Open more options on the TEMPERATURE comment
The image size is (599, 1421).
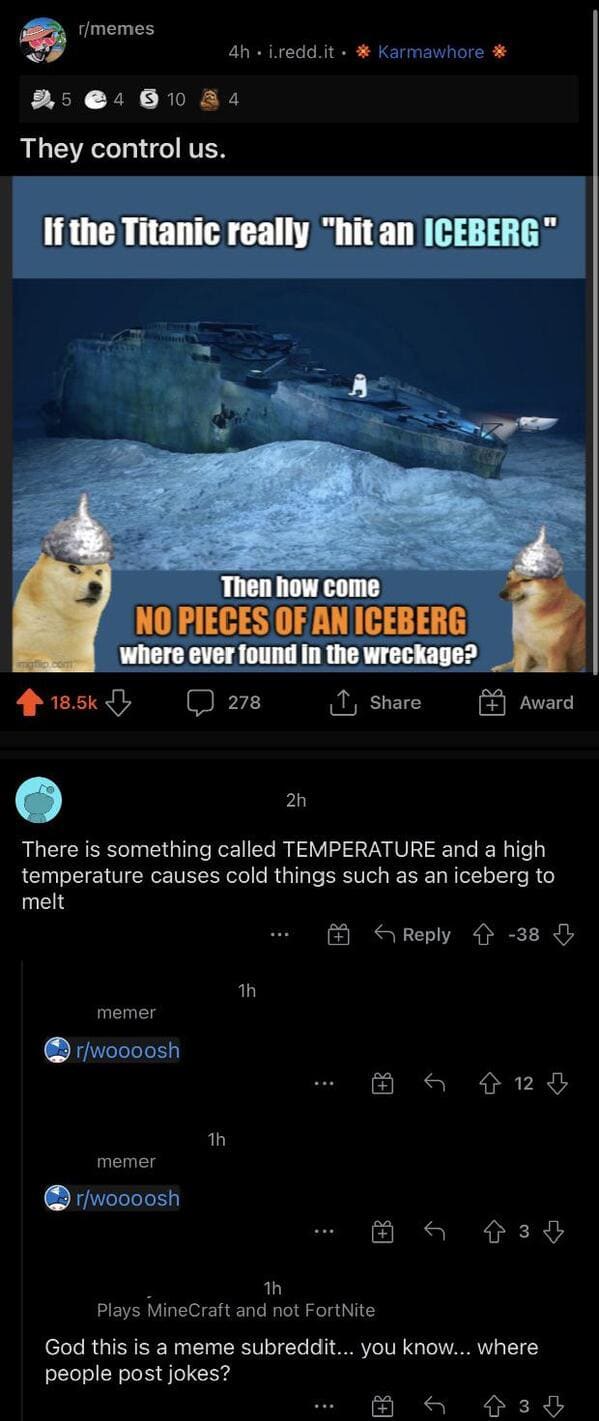279,935
